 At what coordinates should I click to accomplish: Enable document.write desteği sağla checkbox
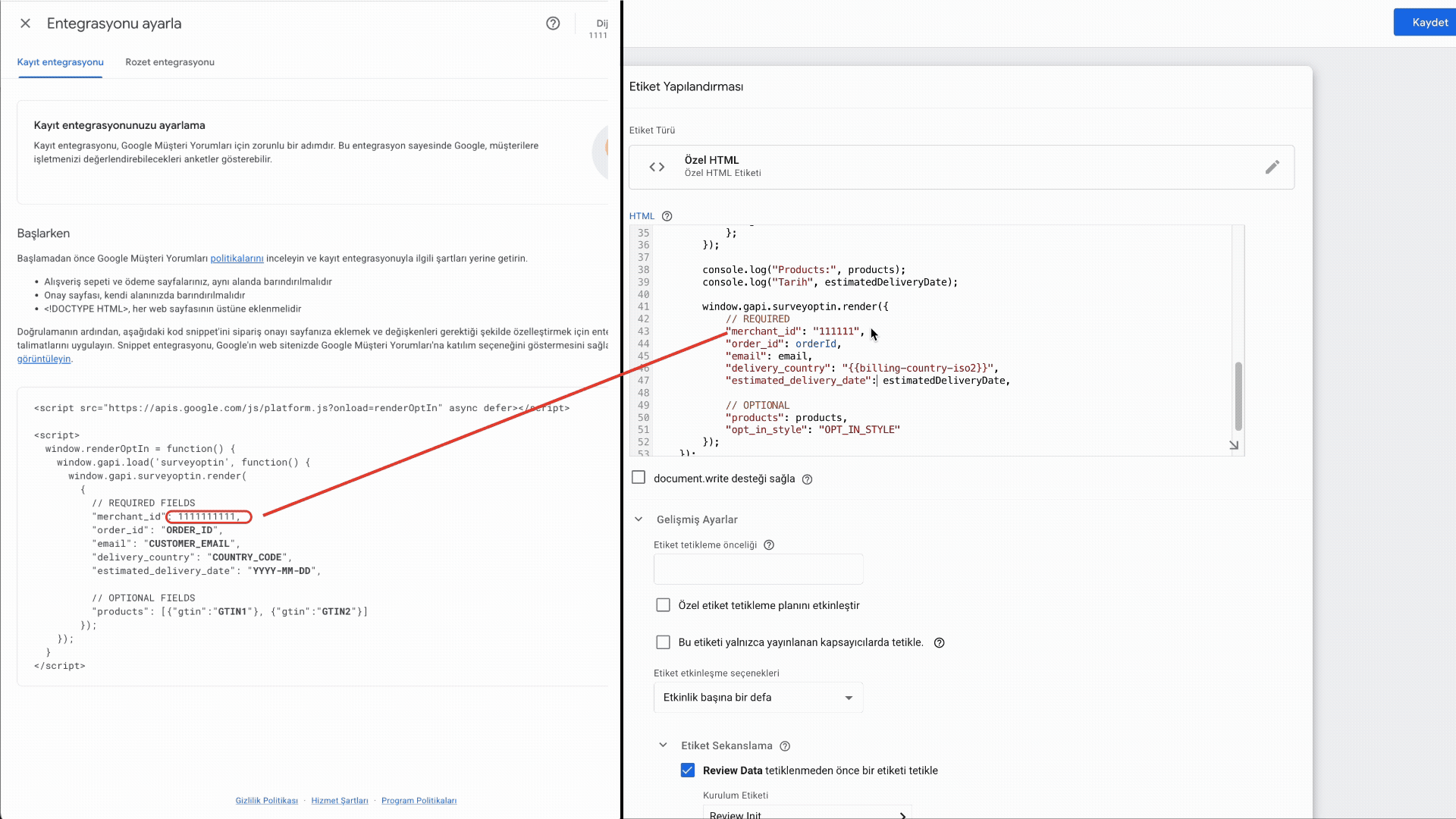tap(639, 478)
